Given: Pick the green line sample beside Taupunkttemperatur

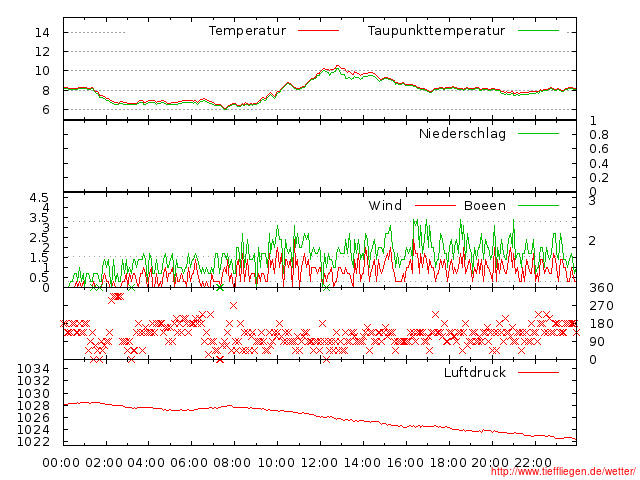Looking at the screenshot, I should (x=538, y=31).
